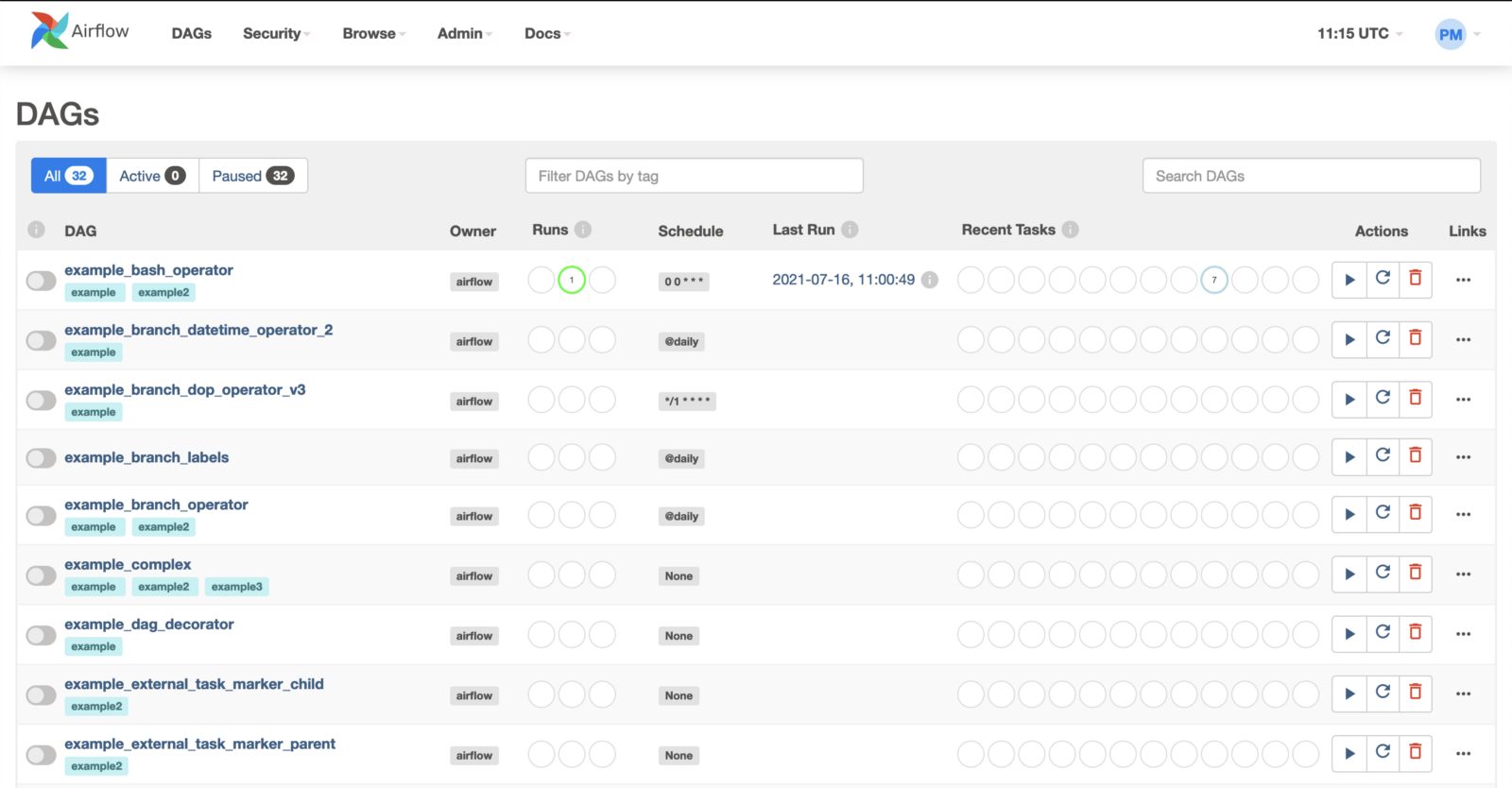Screen dimensions: 1512x788
Task: Switch to the Active DAGs tab
Action: (152, 176)
